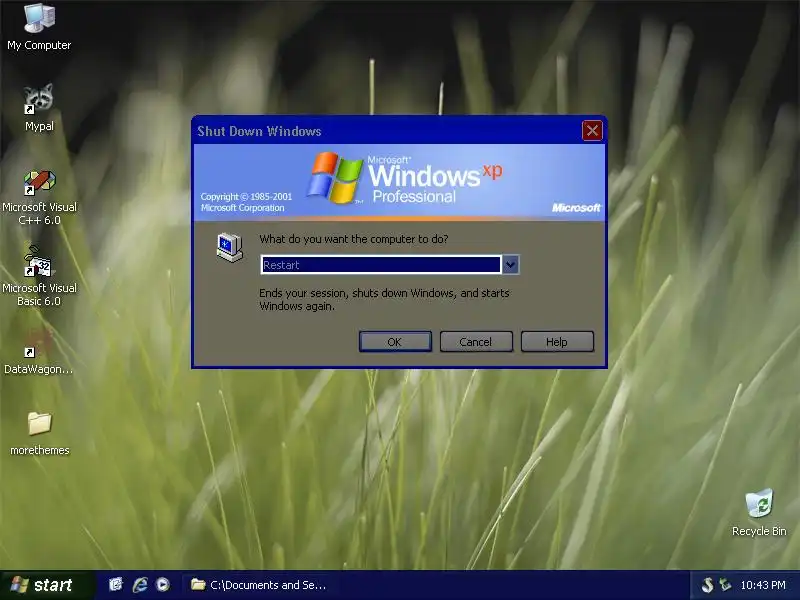Select Microsoft Visual Basic 6.0 shortcut
The image size is (800, 600).
click(39, 276)
